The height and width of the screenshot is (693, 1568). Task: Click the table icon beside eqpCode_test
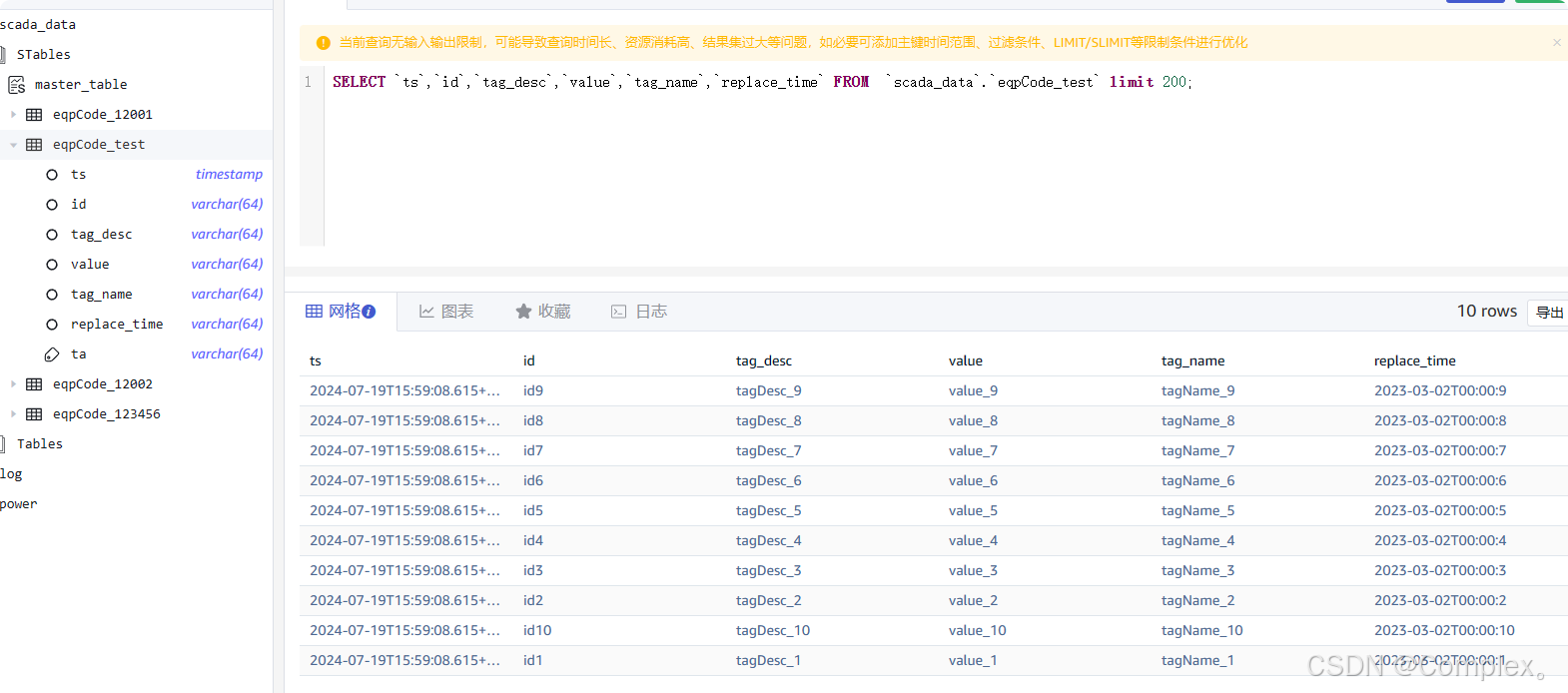click(34, 145)
